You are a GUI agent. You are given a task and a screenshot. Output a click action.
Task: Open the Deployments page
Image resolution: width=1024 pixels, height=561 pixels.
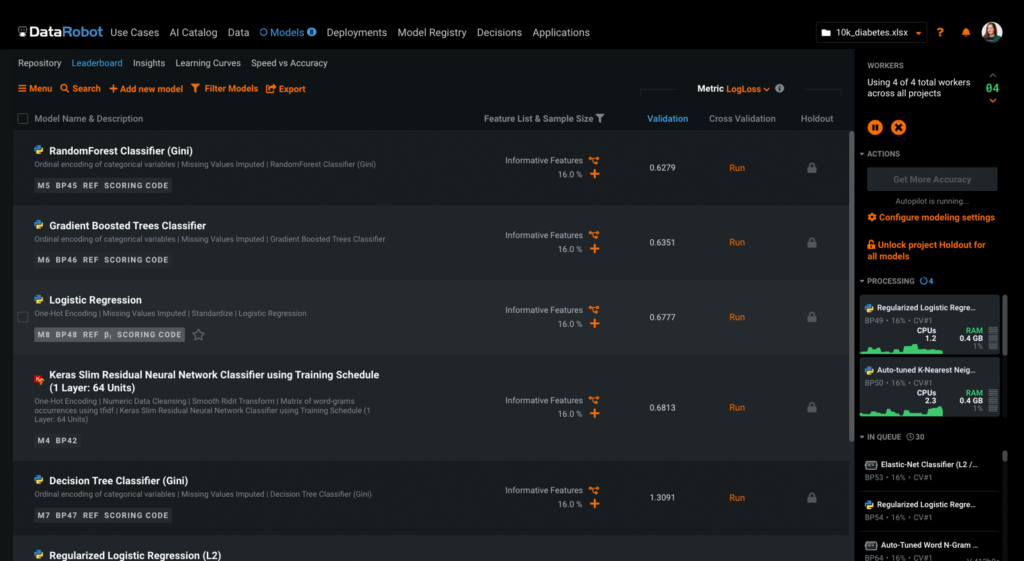coord(357,32)
